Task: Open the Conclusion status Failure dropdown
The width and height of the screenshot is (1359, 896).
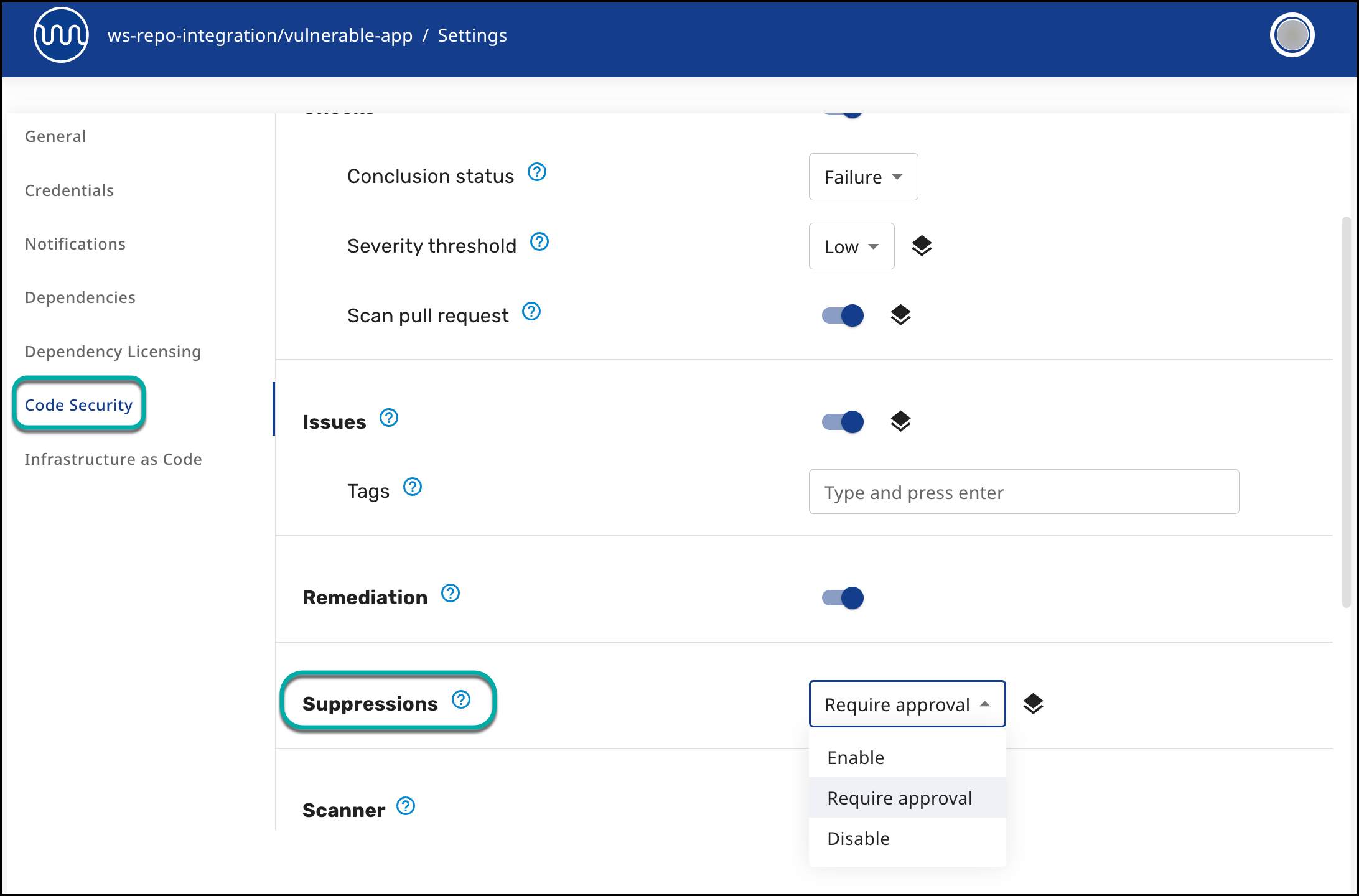Action: pyautogui.click(x=863, y=177)
